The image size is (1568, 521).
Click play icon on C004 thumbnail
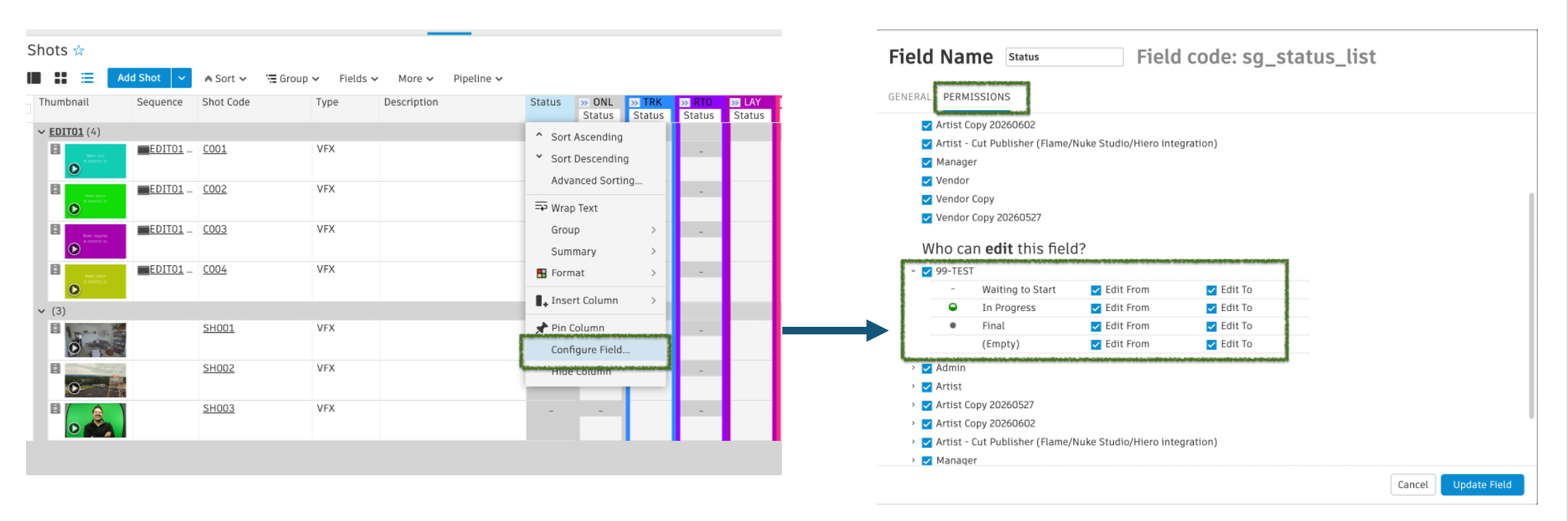[x=75, y=289]
